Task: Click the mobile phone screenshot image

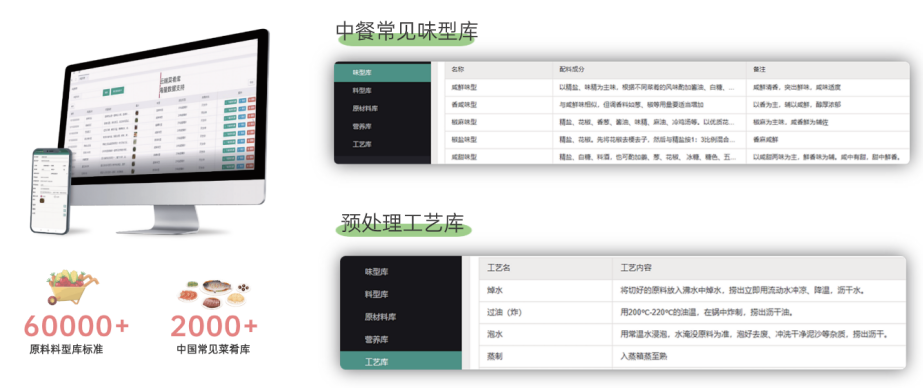Action: click(51, 191)
